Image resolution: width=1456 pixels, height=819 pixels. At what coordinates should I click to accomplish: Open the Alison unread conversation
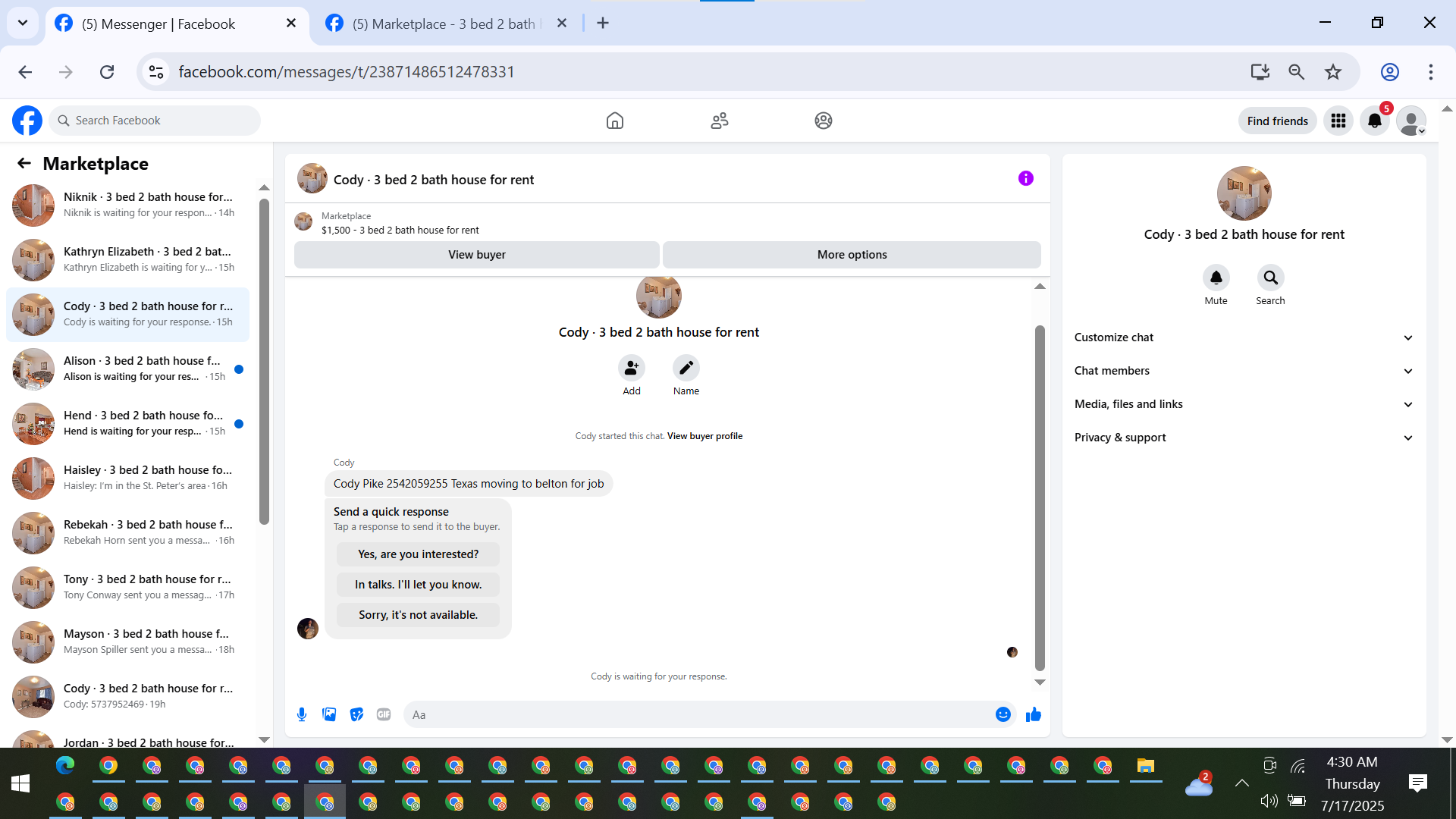point(129,369)
